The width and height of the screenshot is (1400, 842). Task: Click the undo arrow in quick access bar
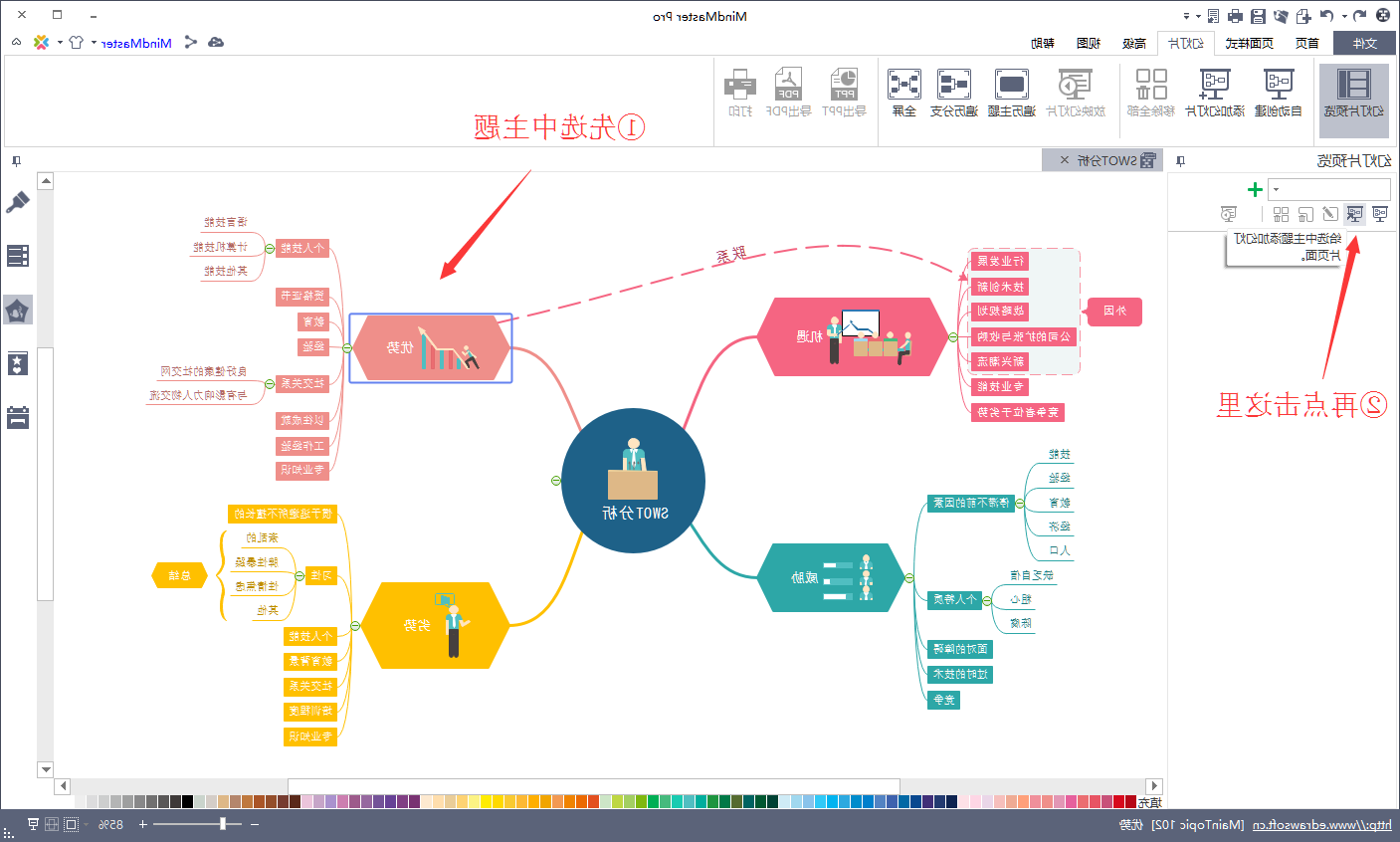[x=1359, y=16]
